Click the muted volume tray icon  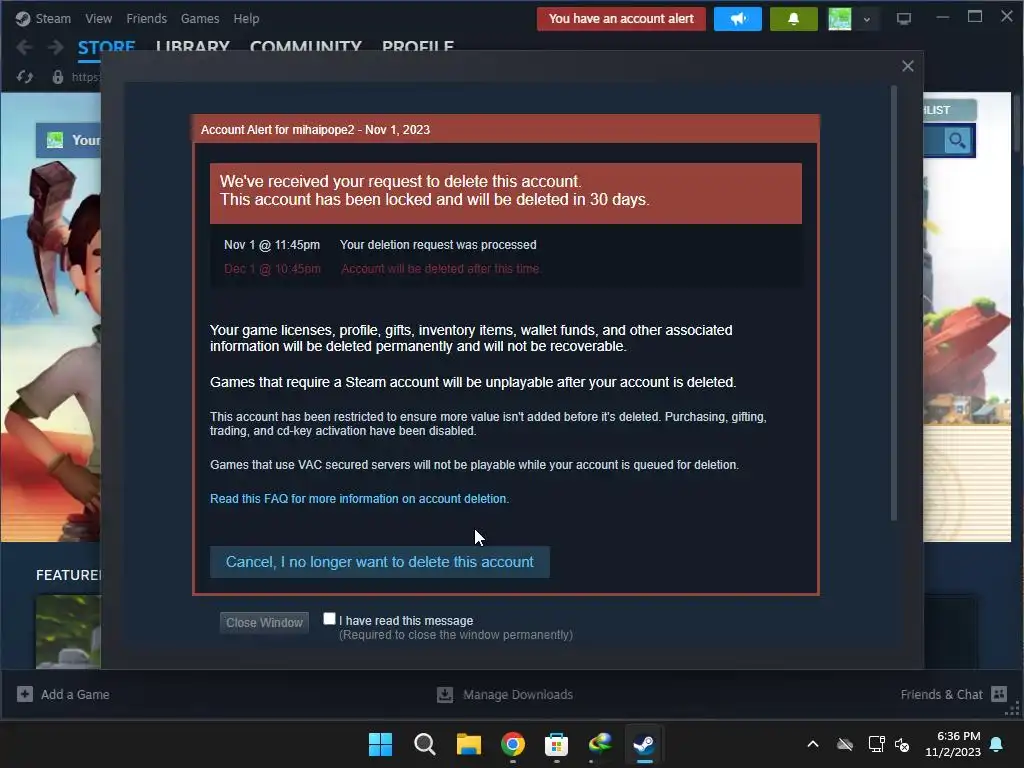903,744
